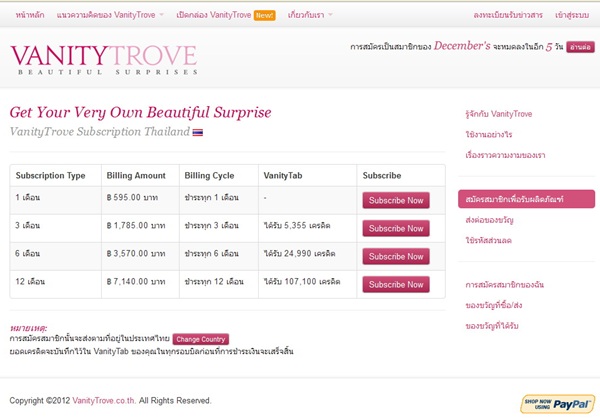Click the December's text in the header notice
Screen dimensions: 600x420
462,46
